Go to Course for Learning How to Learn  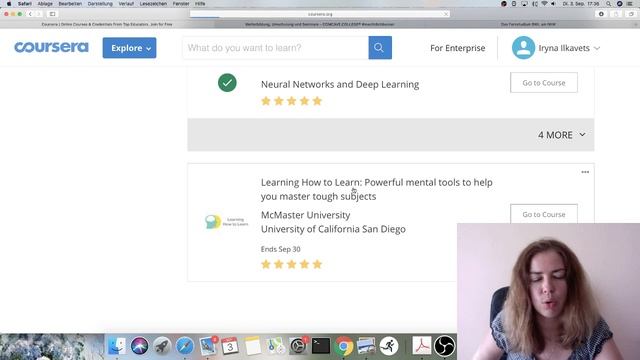tap(544, 214)
